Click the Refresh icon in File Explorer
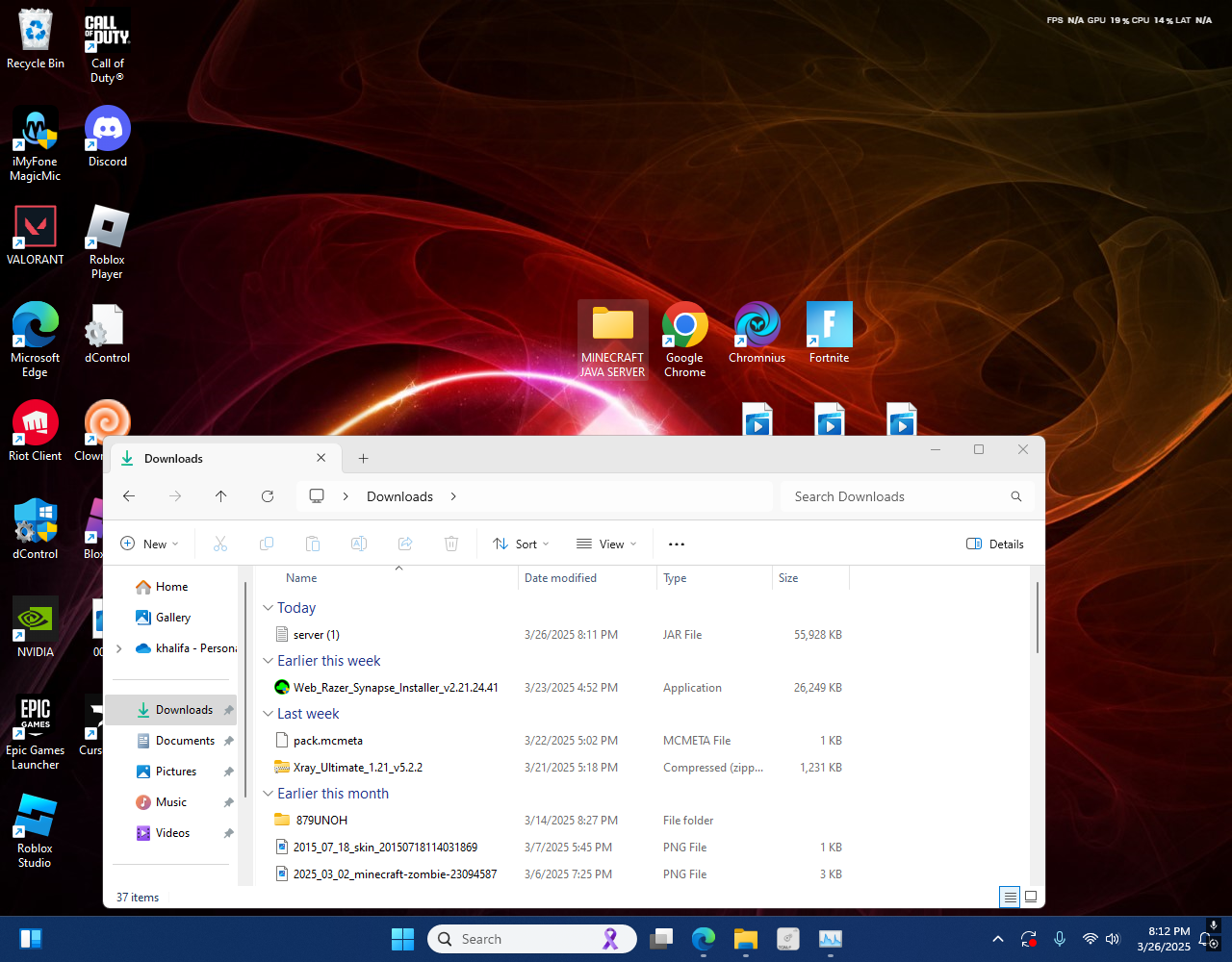This screenshot has width=1232, height=962. [268, 496]
